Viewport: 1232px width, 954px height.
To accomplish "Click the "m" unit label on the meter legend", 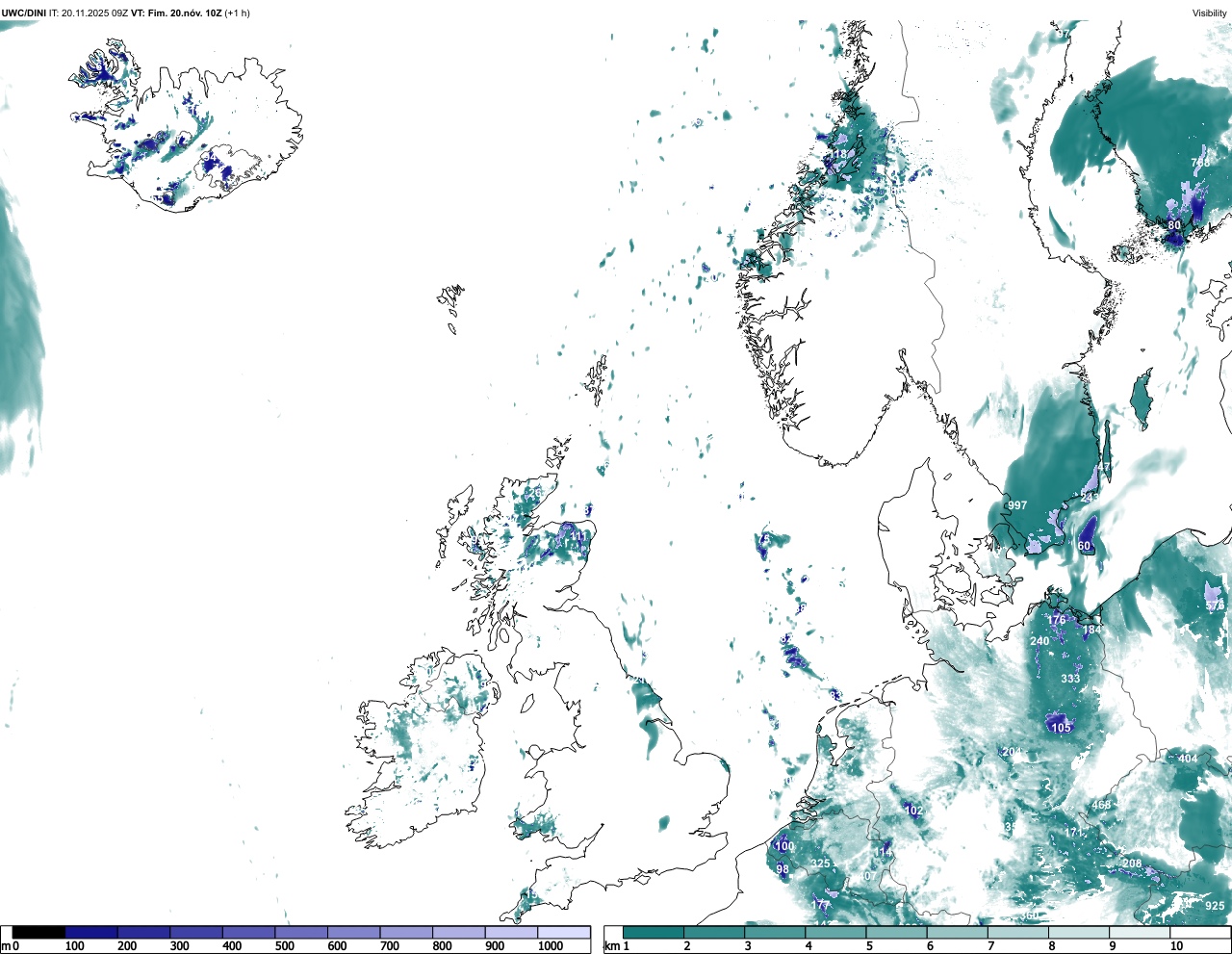I will point(6,946).
